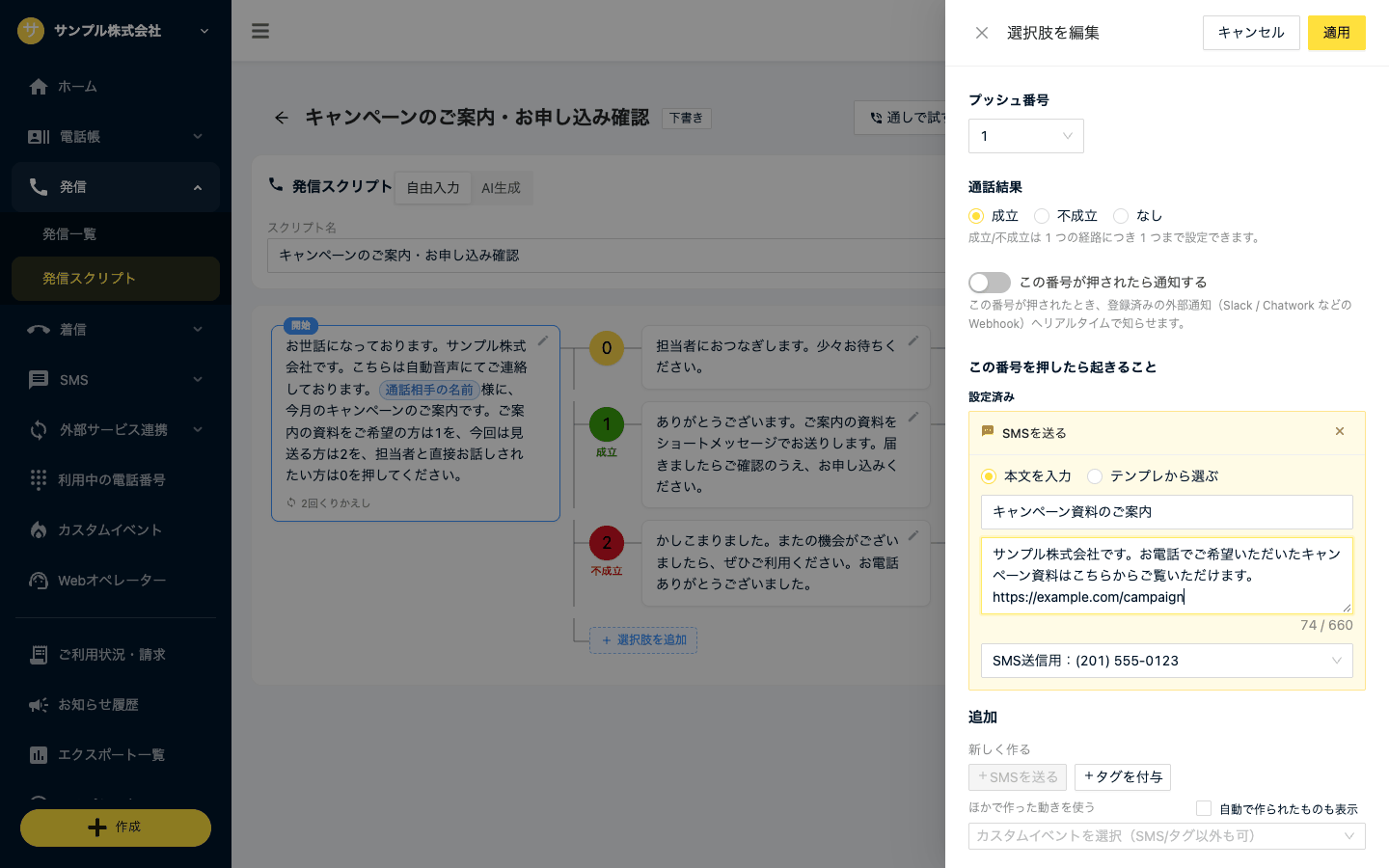Click the キャンセル button
1389x868 pixels.
[1251, 33]
